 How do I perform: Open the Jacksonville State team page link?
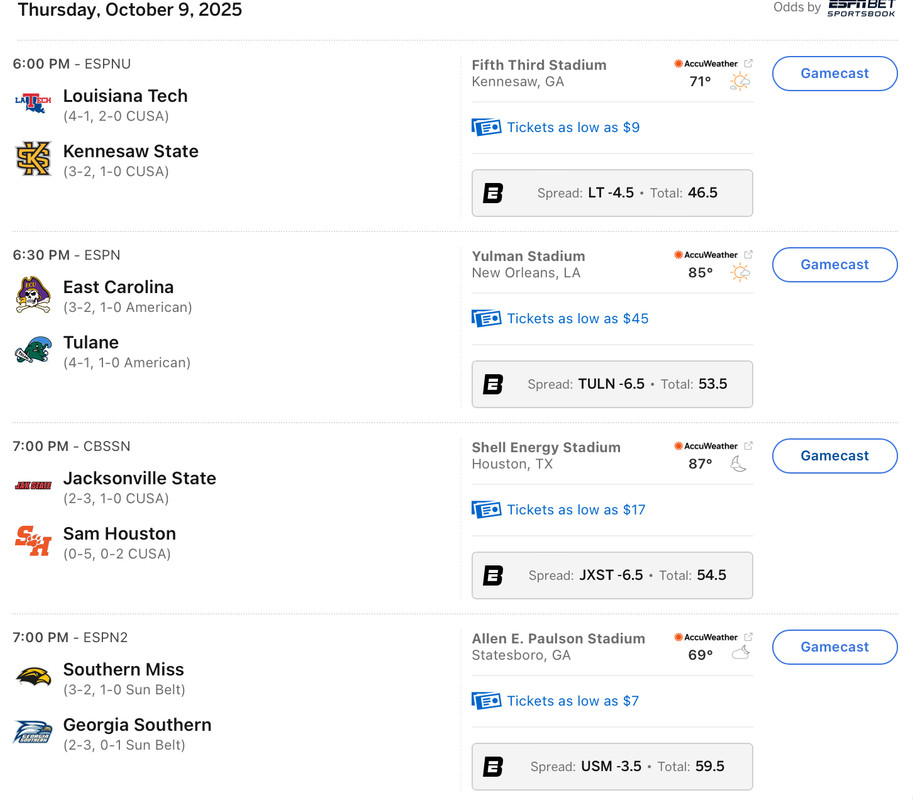139,478
